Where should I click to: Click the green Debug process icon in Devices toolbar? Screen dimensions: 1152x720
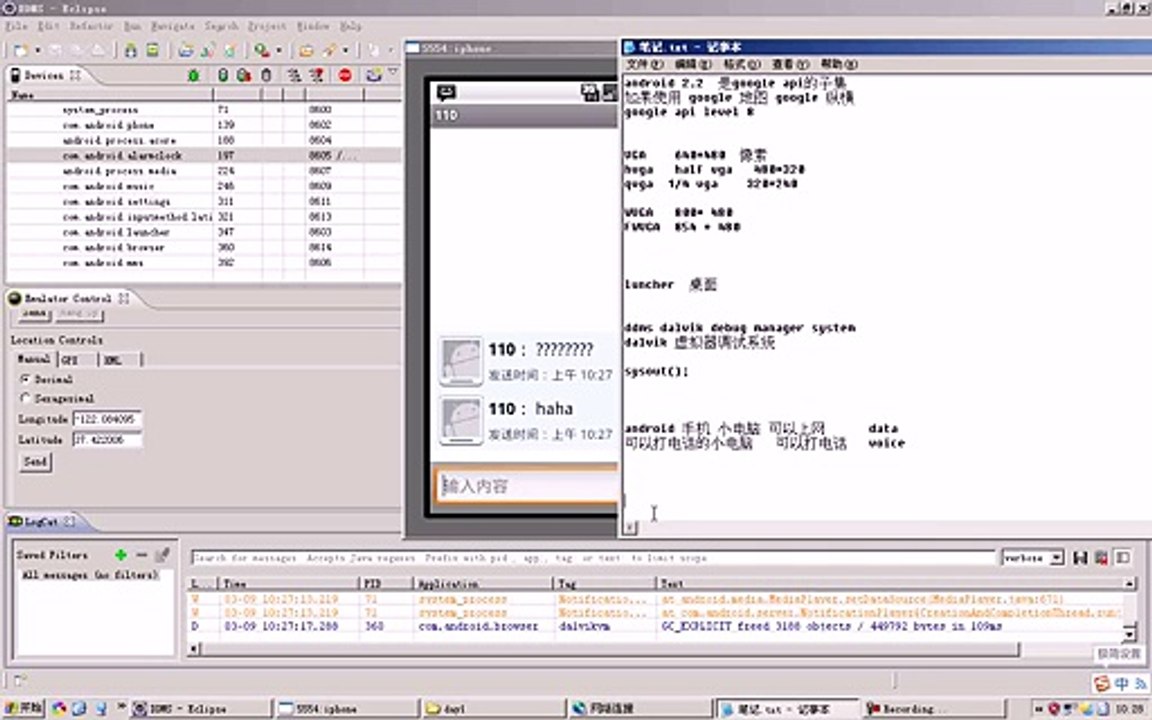tap(194, 75)
